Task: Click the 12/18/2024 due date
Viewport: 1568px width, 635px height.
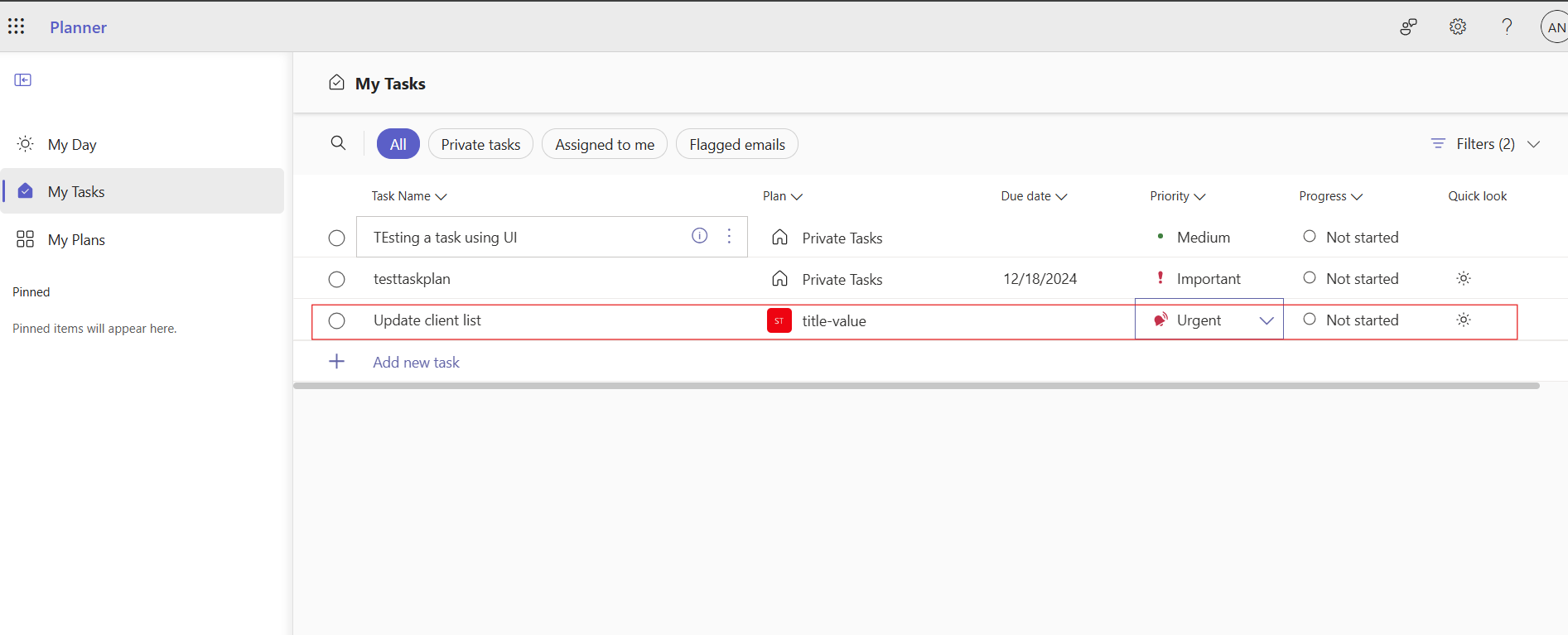Action: (1040, 279)
